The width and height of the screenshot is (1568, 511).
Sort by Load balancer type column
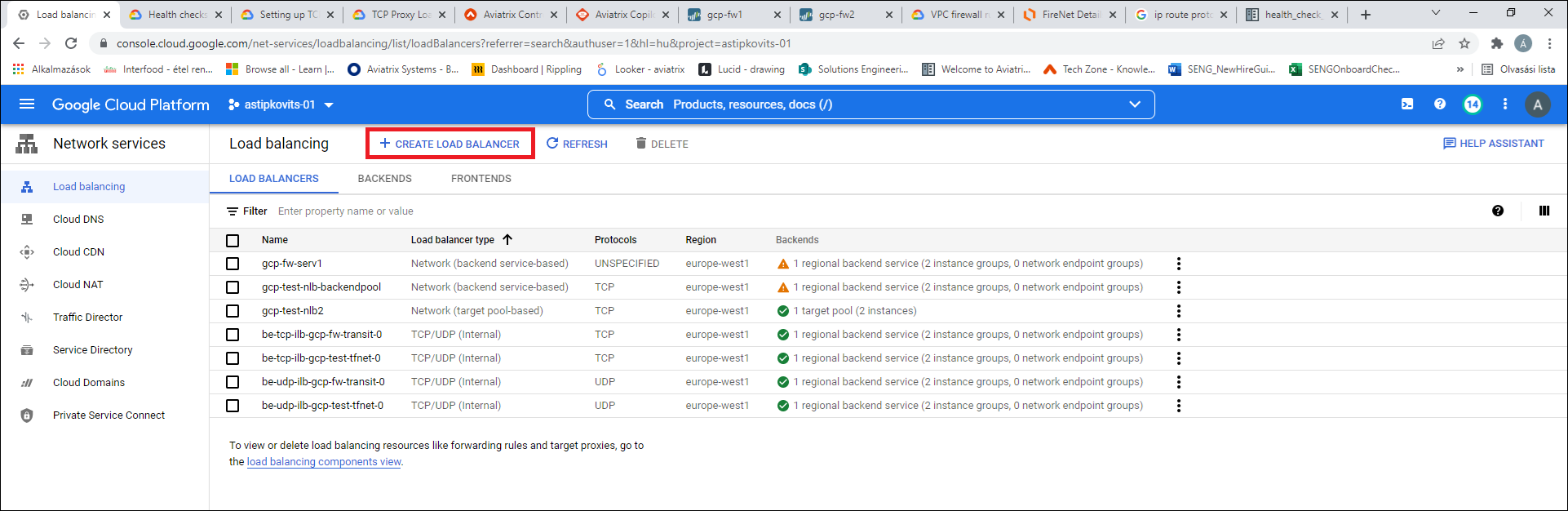click(453, 240)
